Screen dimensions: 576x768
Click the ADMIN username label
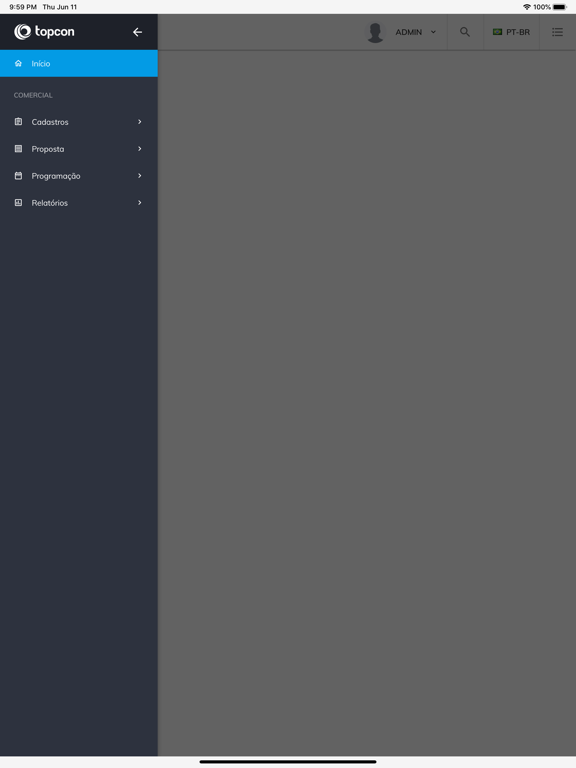(408, 32)
